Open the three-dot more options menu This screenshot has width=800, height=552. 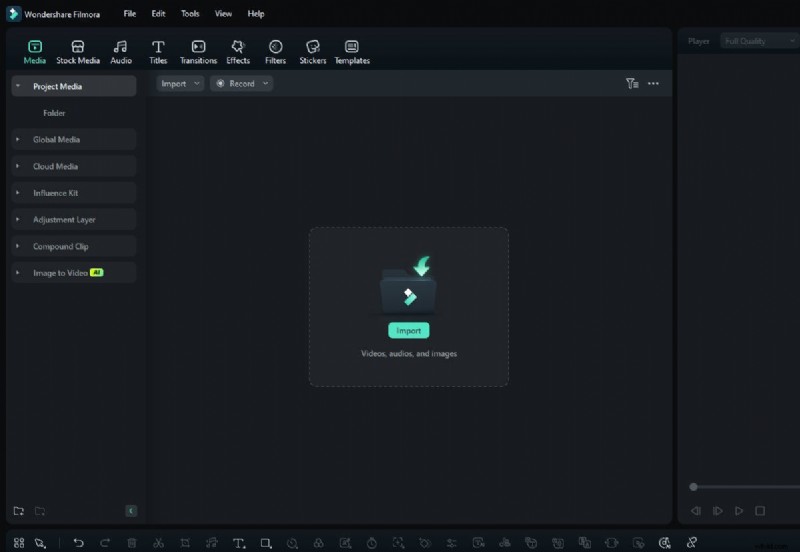pyautogui.click(x=653, y=84)
